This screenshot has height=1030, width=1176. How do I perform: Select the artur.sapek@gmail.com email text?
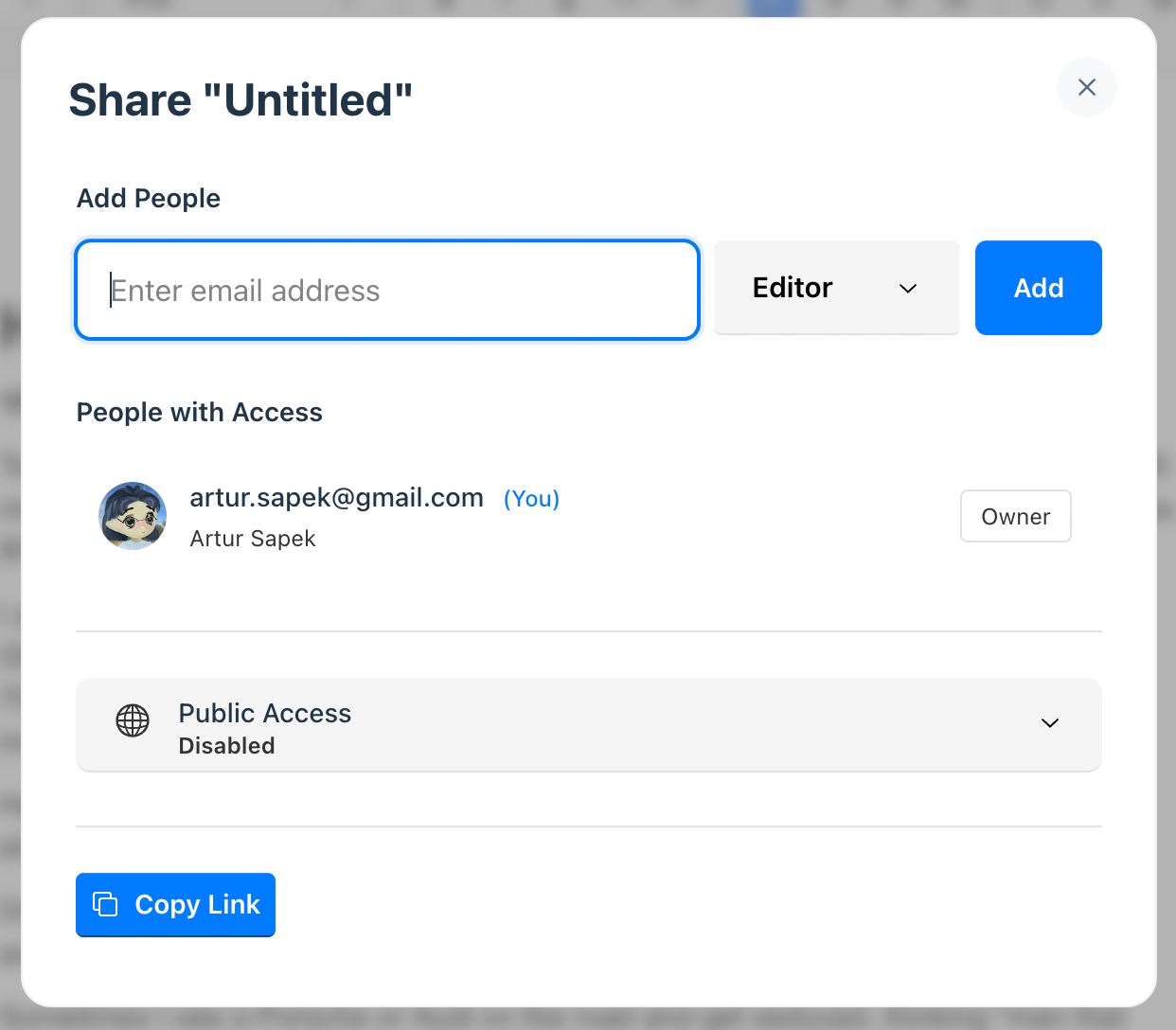coord(336,498)
